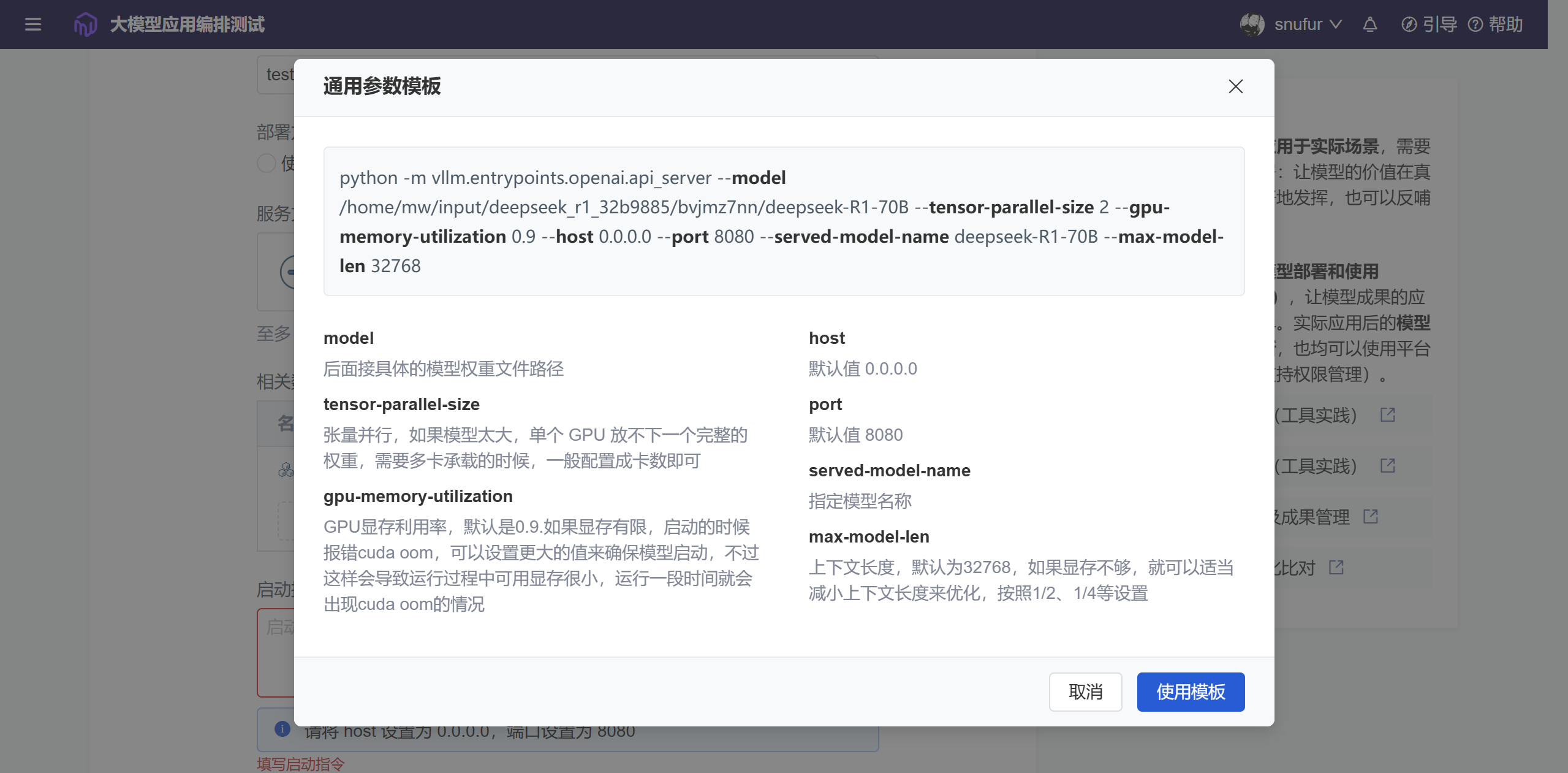
Task: Click the blue info icon in host hint
Action: point(282,729)
